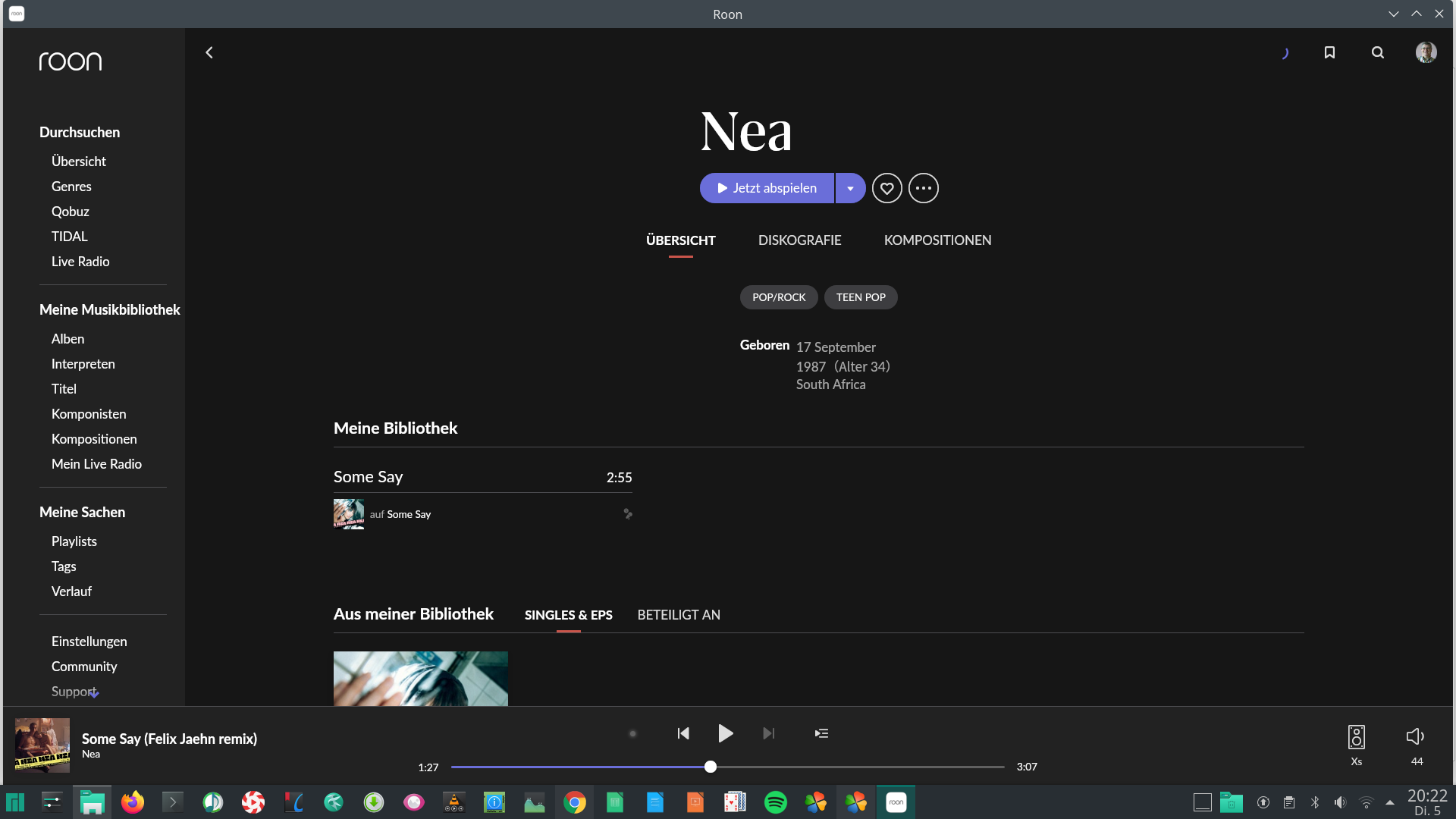This screenshot has height=819, width=1456.
Task: Open Tags under Meine Sachen
Action: 64,566
